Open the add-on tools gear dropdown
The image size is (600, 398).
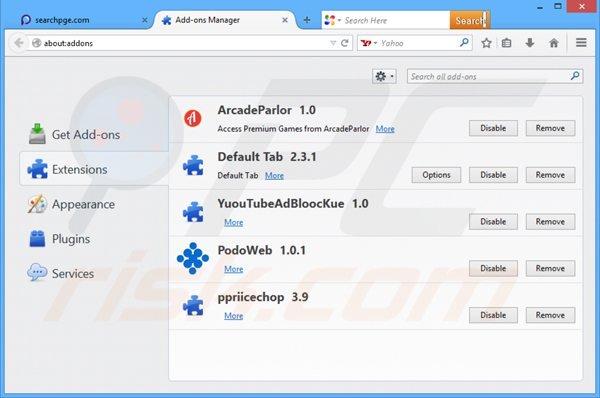click(384, 76)
